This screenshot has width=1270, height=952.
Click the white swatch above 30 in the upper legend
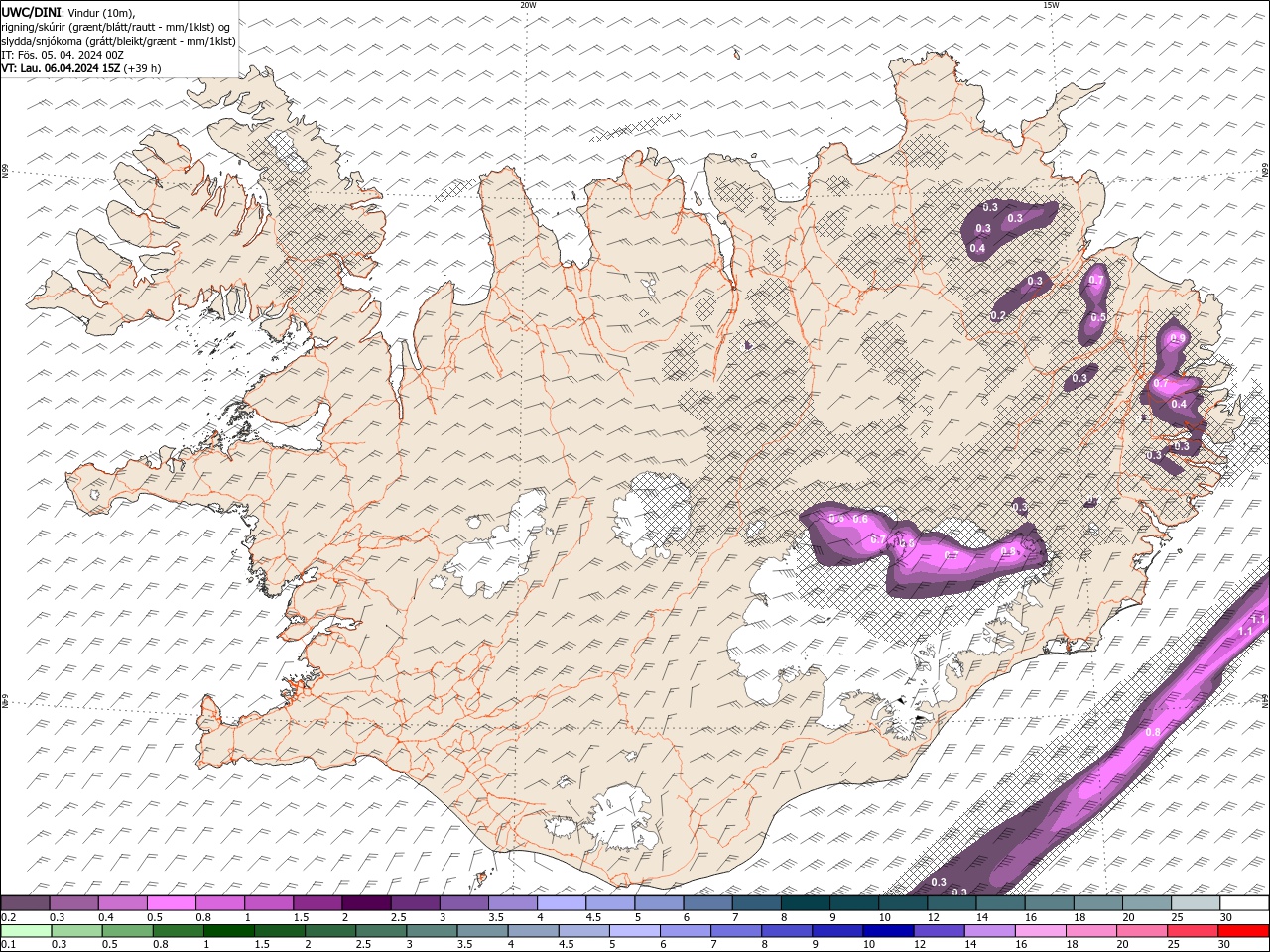[x=1244, y=903]
